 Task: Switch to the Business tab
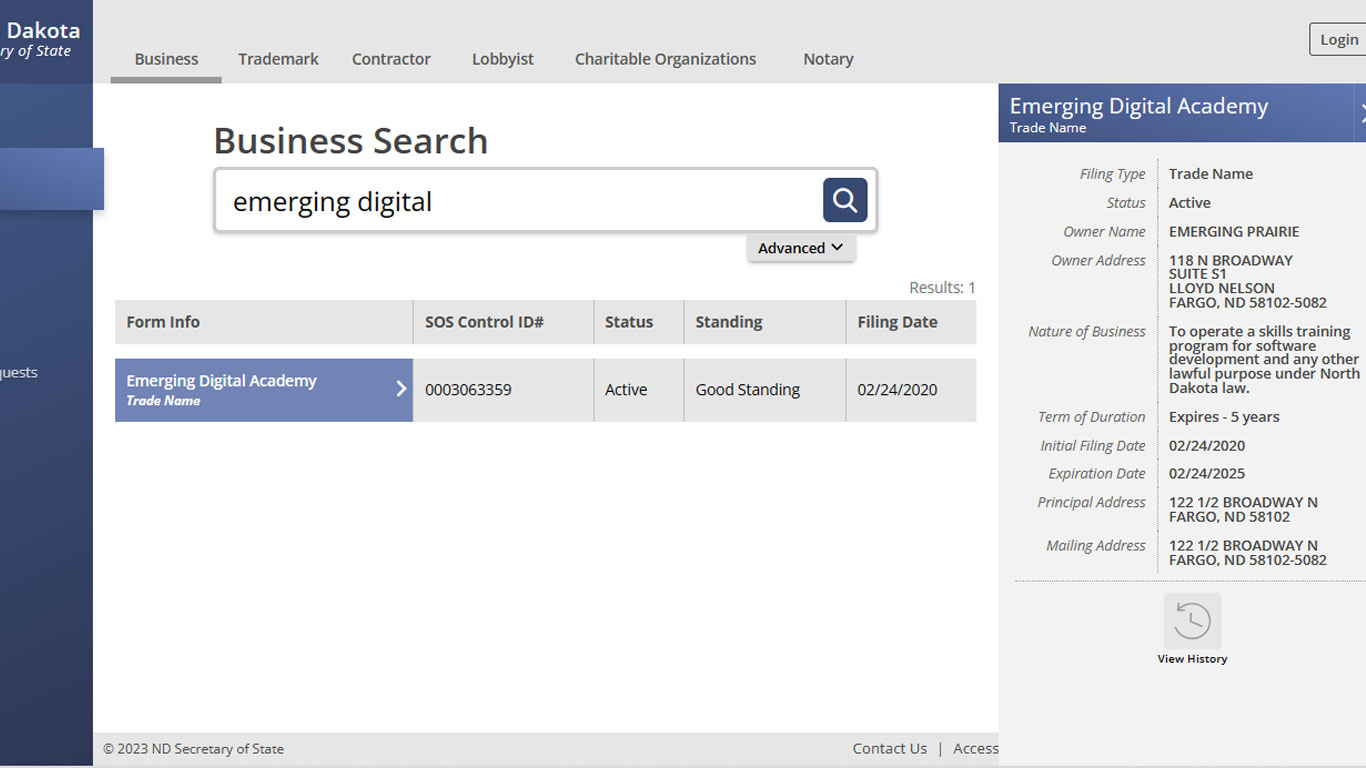166,59
